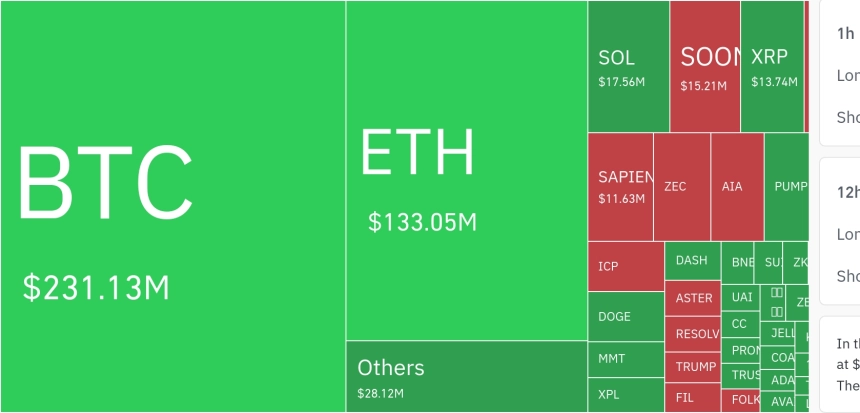This screenshot has height=413, width=860.
Task: Open the DASH tile
Action: pyautogui.click(x=692, y=261)
